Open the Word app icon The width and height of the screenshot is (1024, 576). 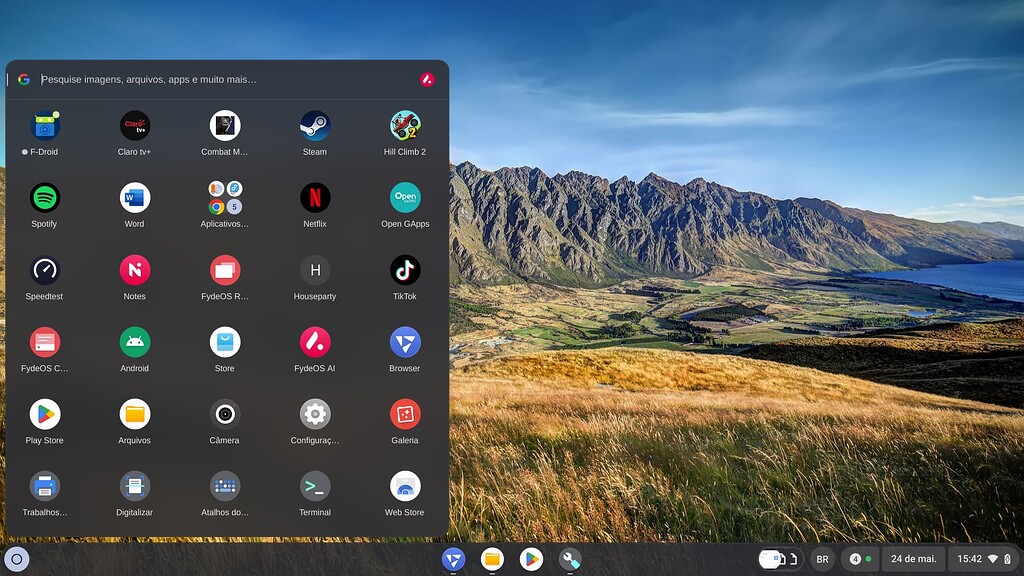click(134, 197)
